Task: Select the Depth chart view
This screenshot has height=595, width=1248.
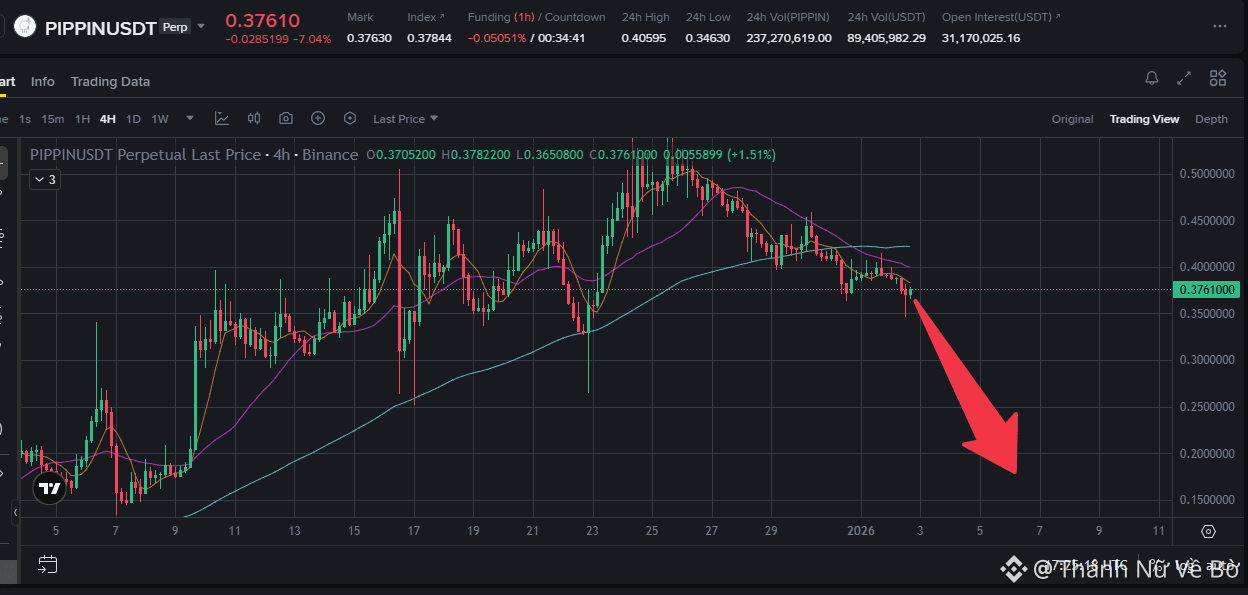Action: click(x=1211, y=119)
